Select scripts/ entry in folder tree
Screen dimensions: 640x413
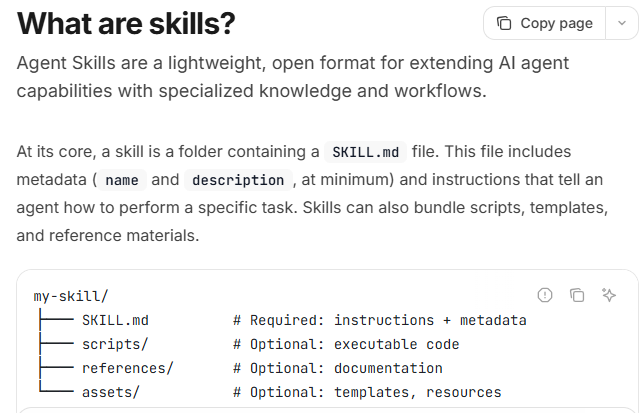(x=115, y=344)
